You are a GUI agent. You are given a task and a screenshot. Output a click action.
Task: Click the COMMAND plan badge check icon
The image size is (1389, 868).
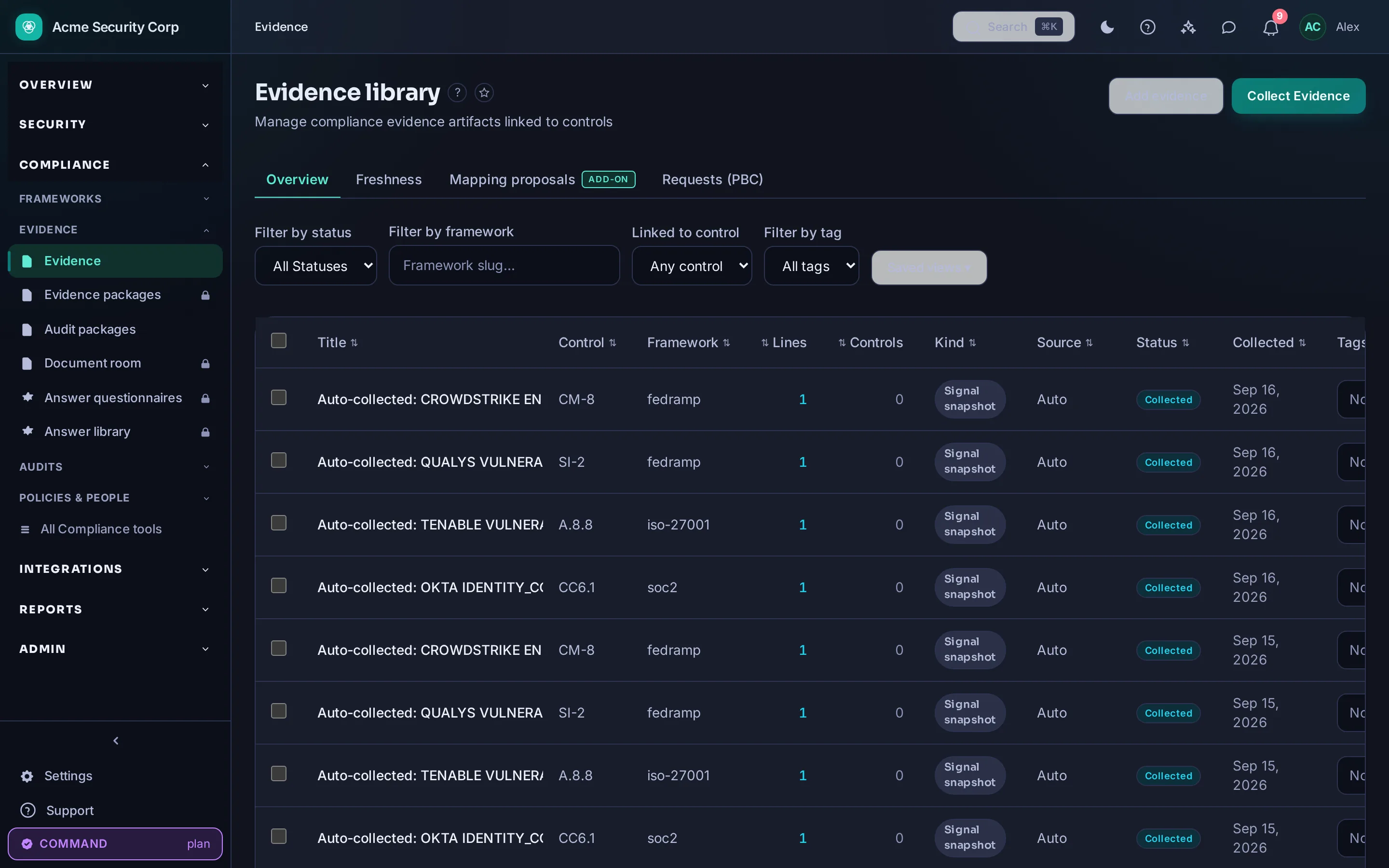[x=27, y=844]
